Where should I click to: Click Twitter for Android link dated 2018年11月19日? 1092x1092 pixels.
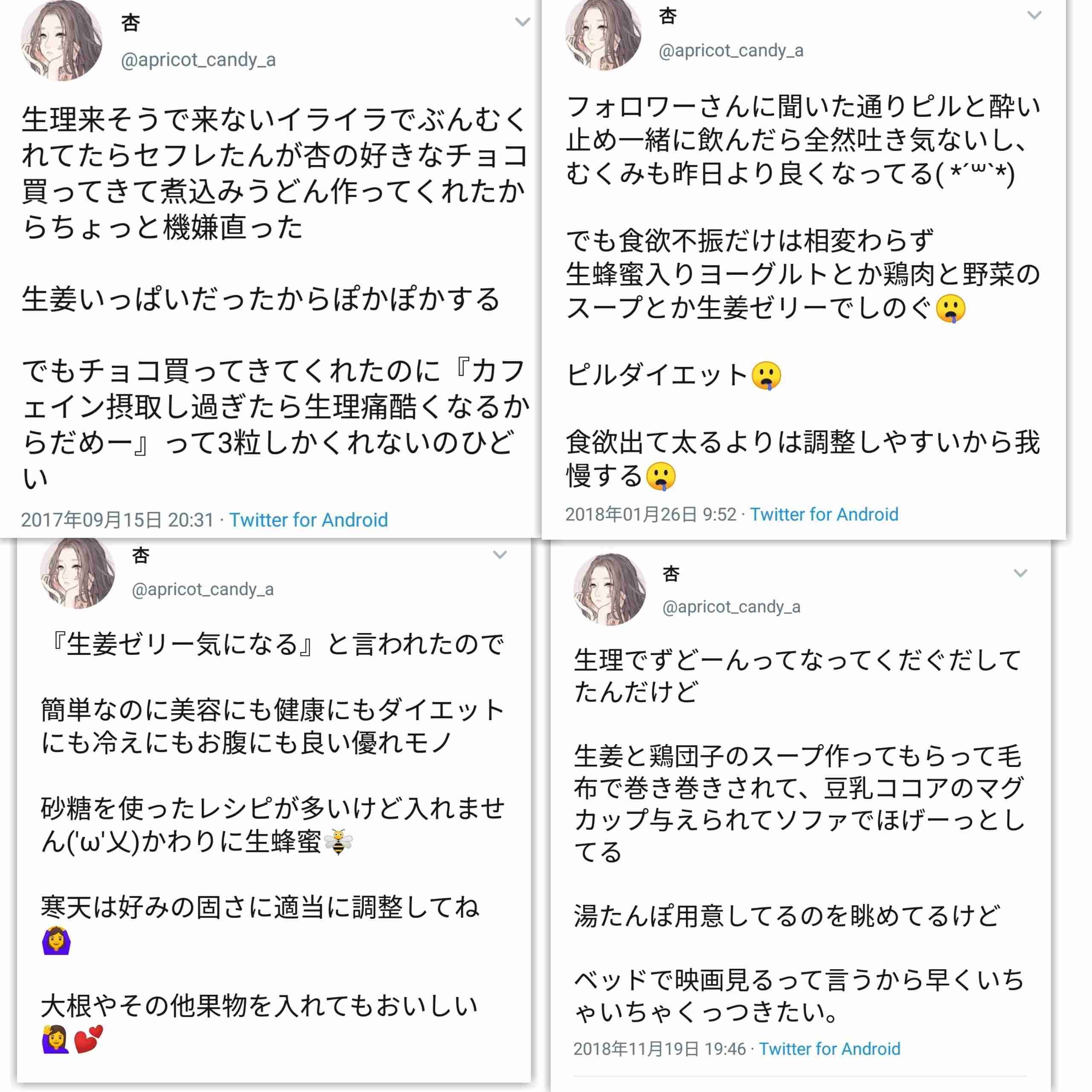[829, 1049]
